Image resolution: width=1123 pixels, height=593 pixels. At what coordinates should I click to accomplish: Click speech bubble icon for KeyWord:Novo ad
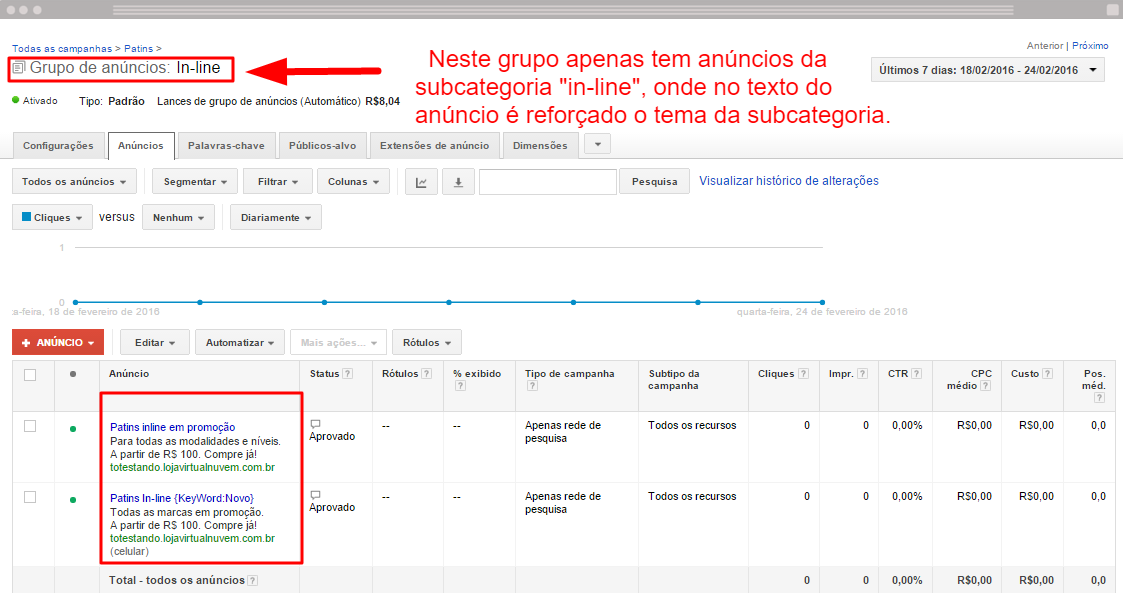click(x=315, y=495)
